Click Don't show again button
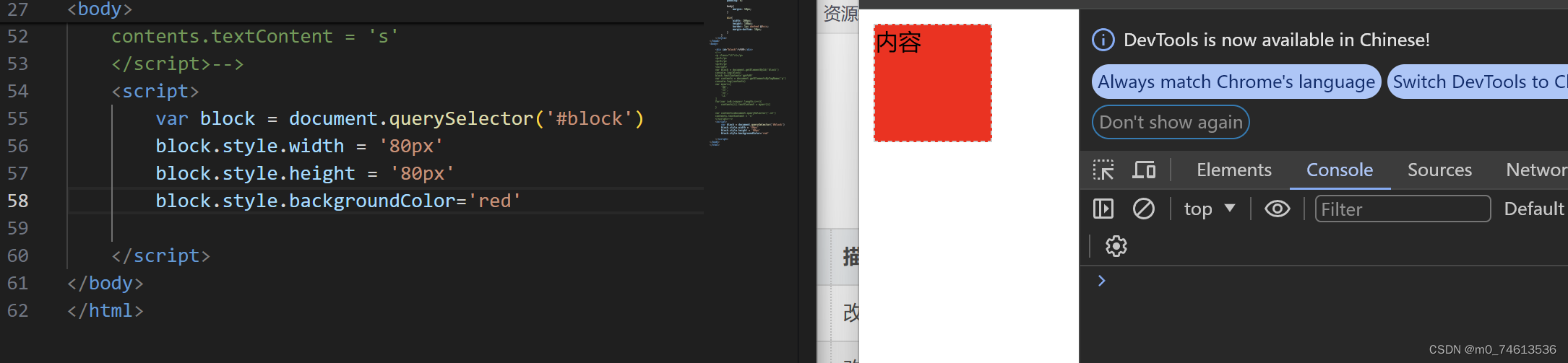The image size is (1568, 363). pyautogui.click(x=1171, y=122)
